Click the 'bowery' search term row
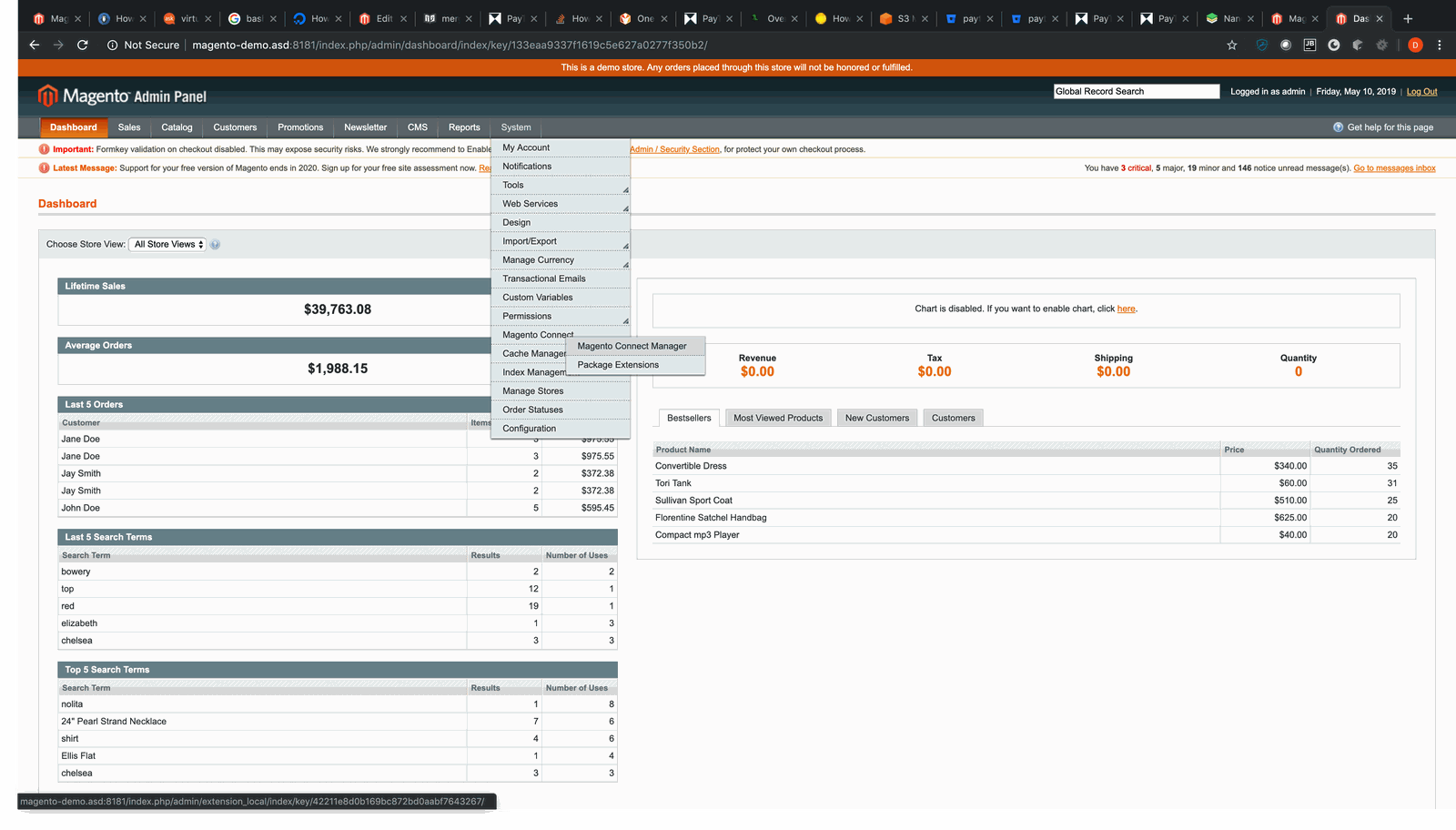Screen dimensions: 1456x830 338,572
